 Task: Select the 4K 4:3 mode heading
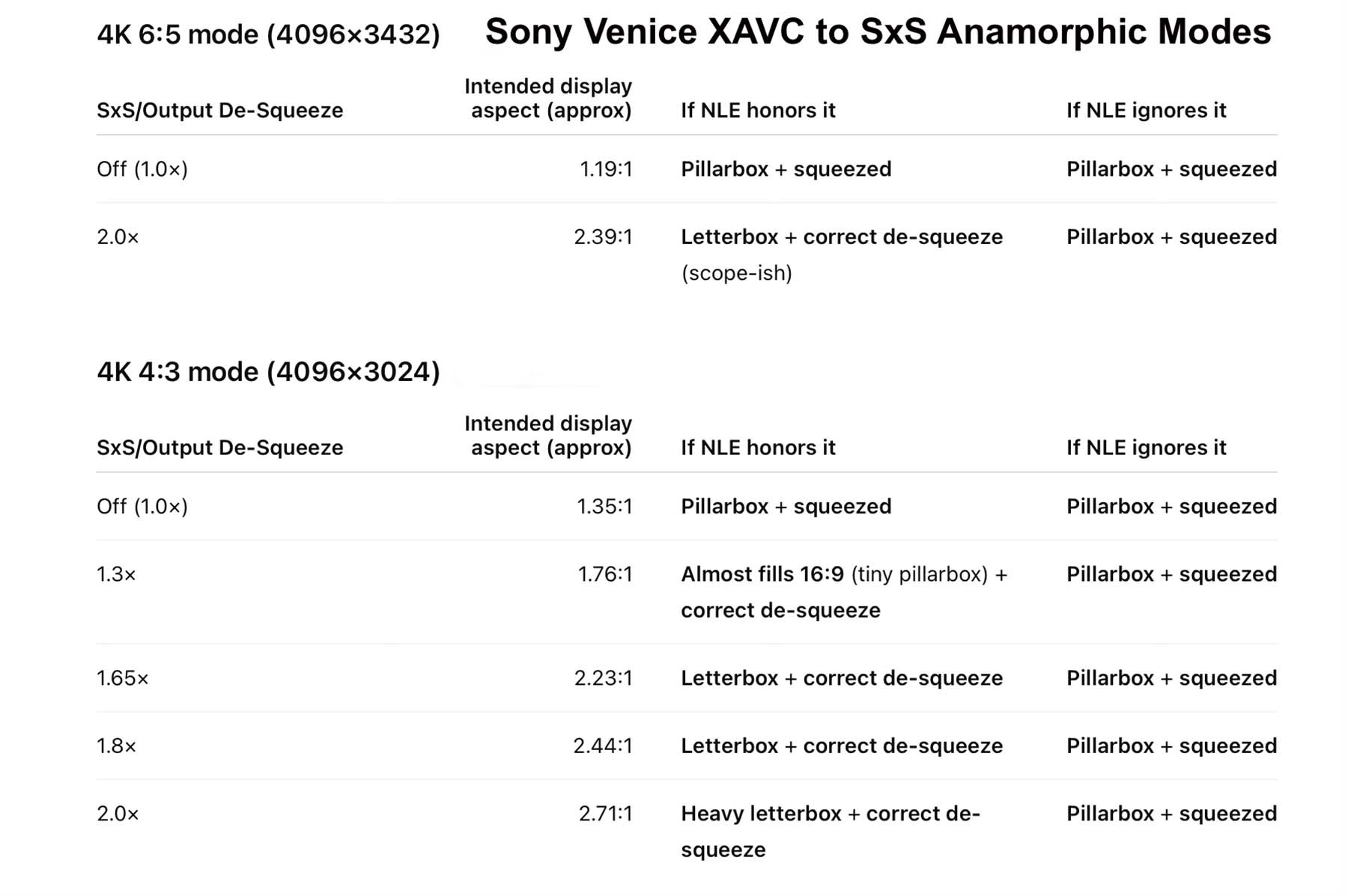[268, 372]
